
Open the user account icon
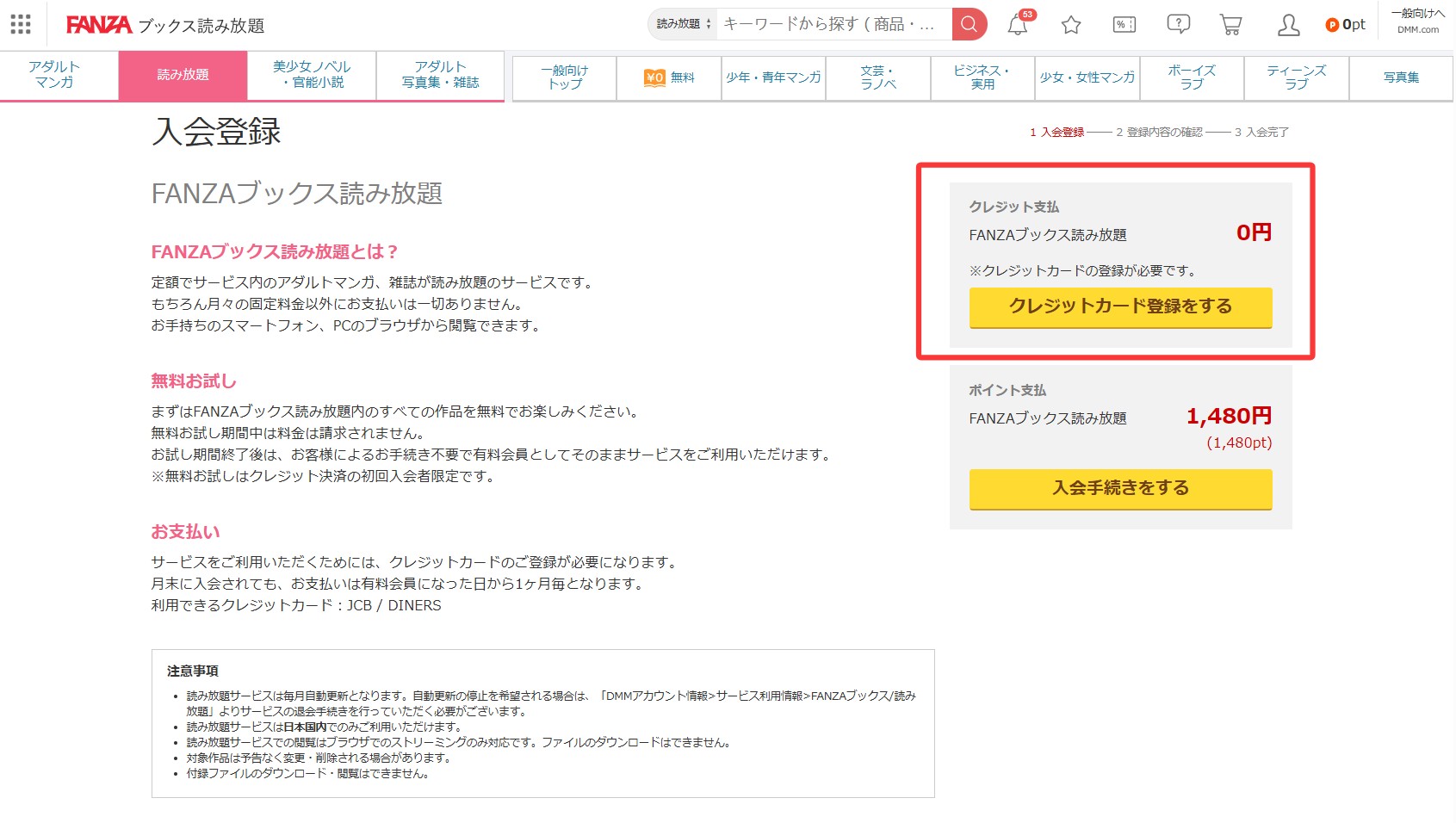click(1288, 25)
